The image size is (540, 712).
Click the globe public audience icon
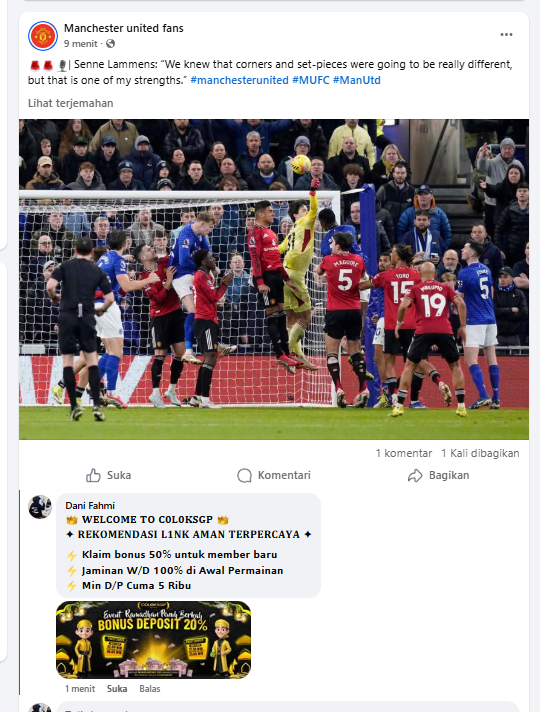110,44
